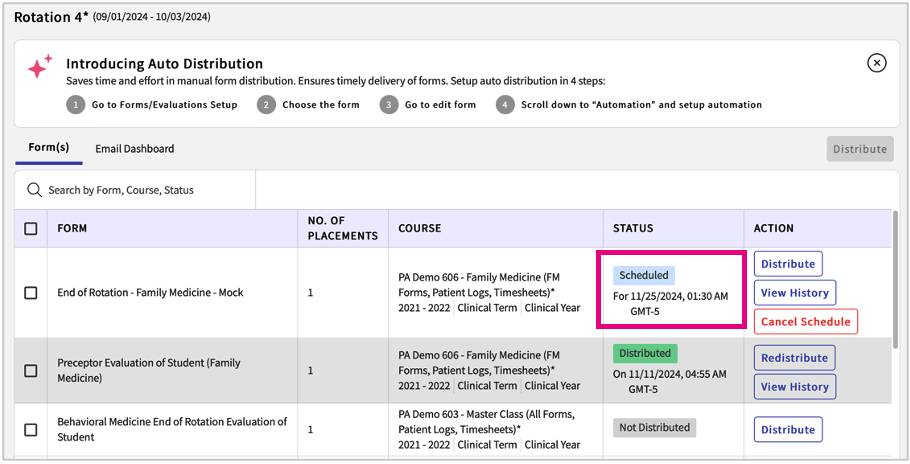The height and width of the screenshot is (464, 910).
Task: Click step 4 Automation setup icon
Action: [x=505, y=105]
